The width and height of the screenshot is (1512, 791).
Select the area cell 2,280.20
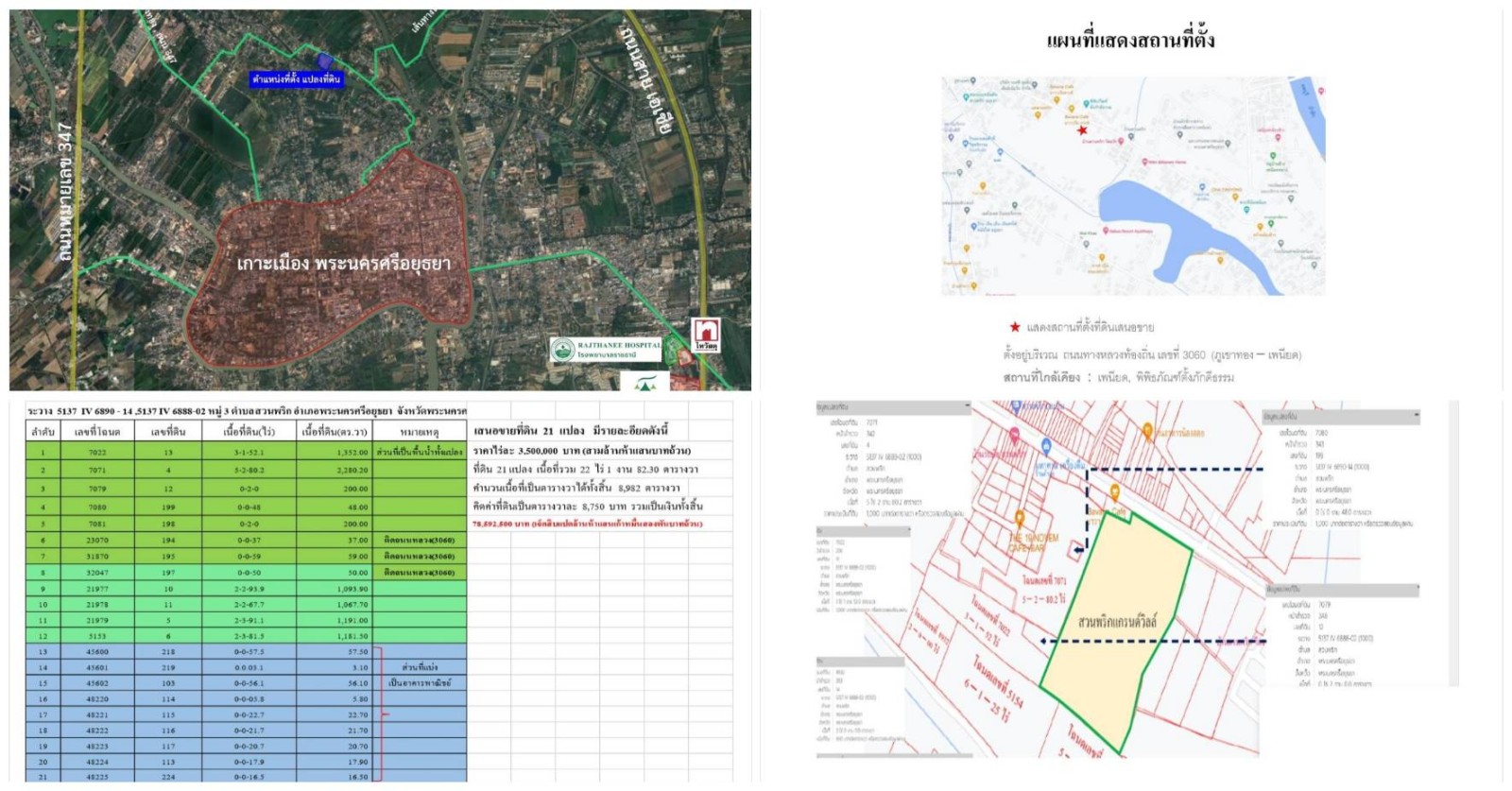335,471
